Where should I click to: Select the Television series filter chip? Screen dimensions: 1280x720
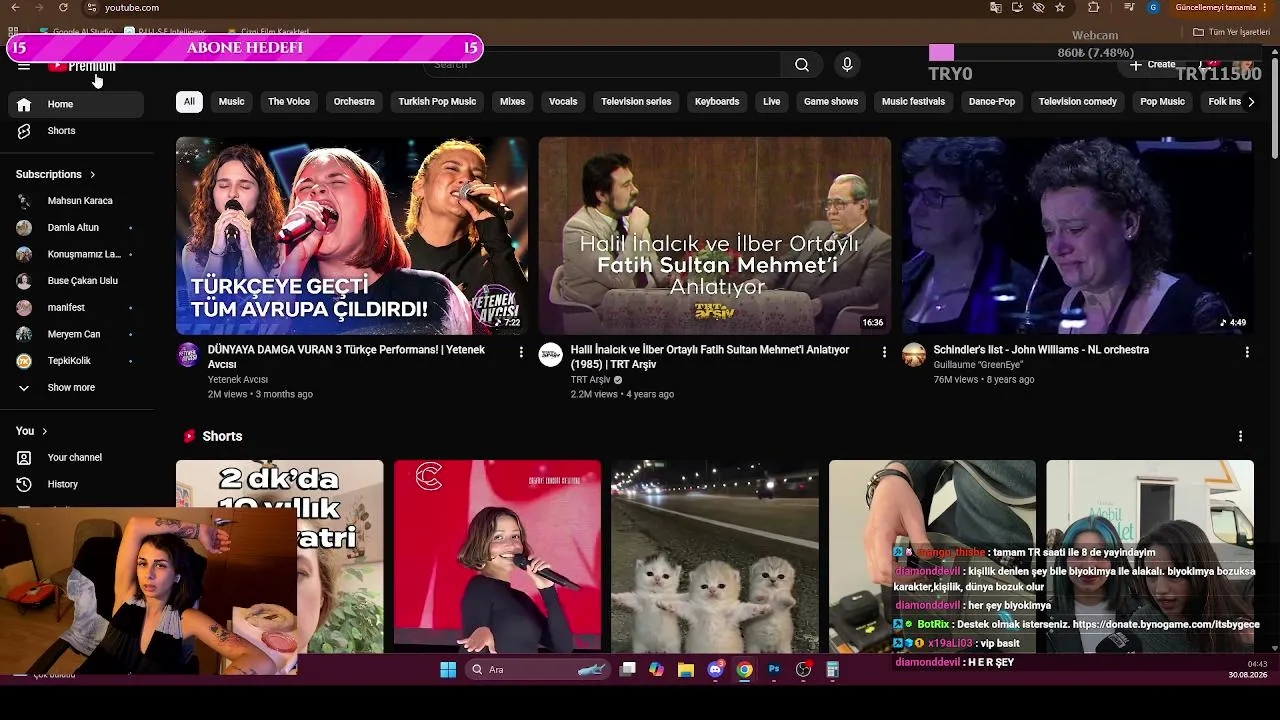tap(636, 102)
